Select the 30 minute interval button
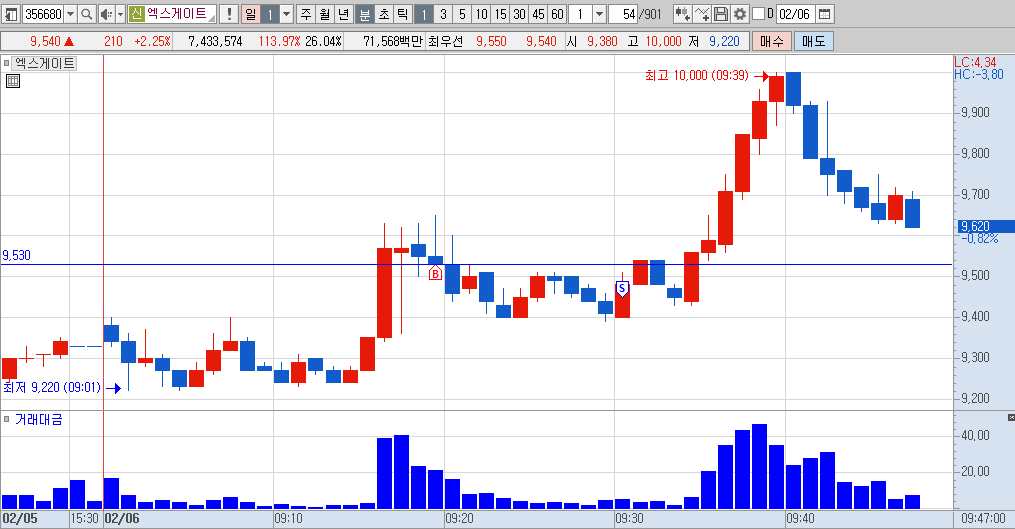The width and height of the screenshot is (1015, 529). coord(519,14)
